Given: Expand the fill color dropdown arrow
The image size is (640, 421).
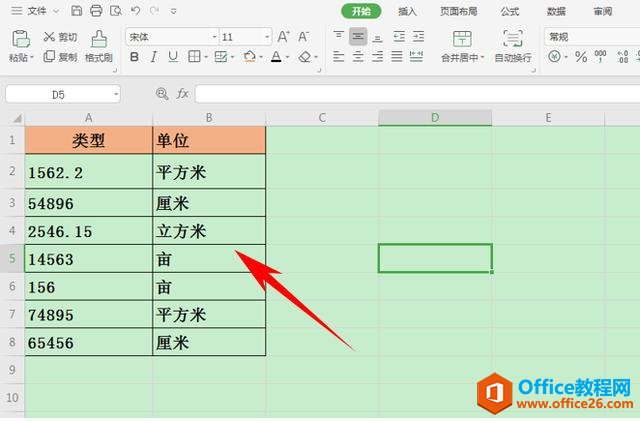Looking at the screenshot, I should (x=261, y=57).
